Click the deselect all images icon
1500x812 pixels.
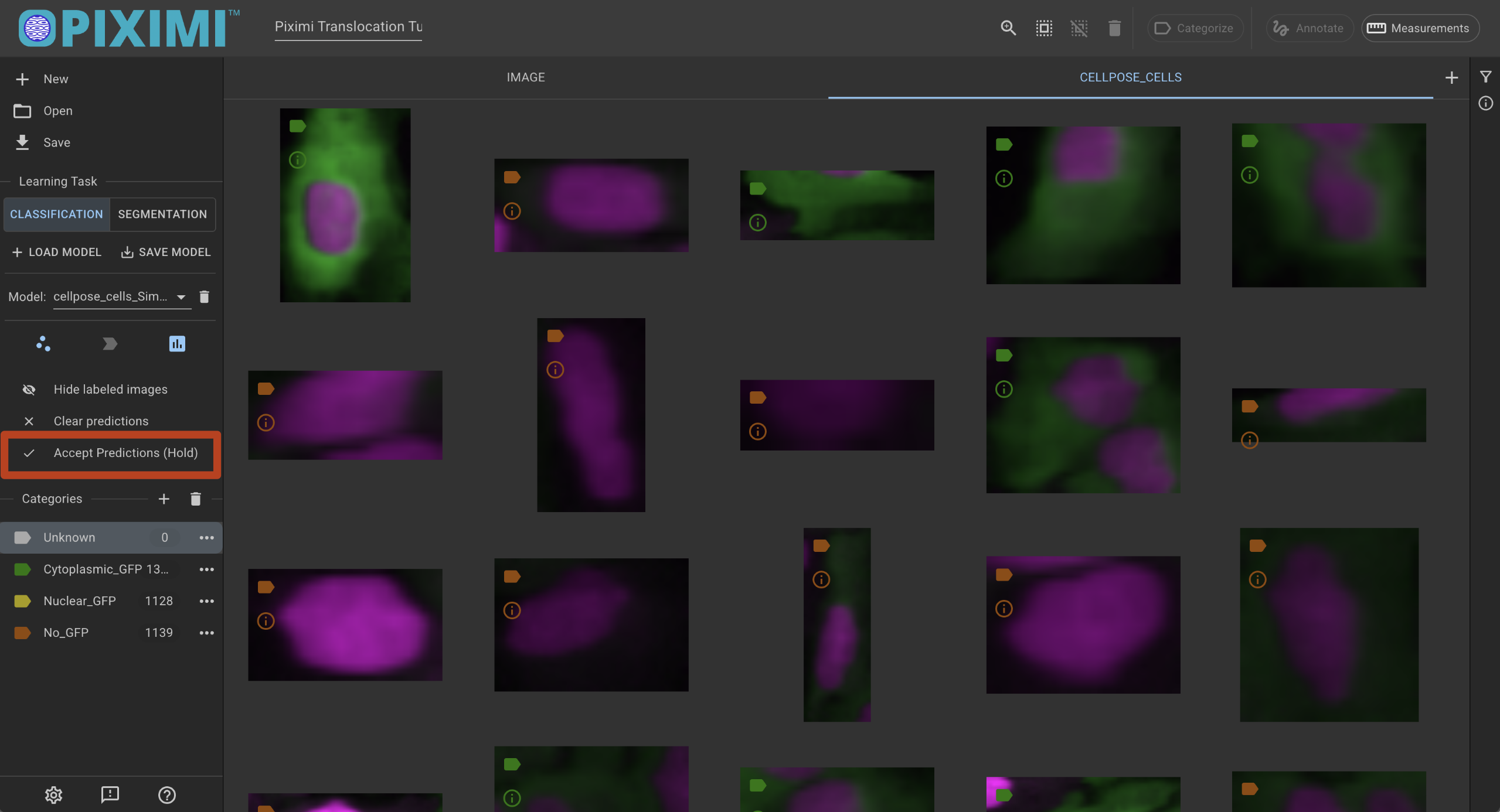click(x=1079, y=28)
